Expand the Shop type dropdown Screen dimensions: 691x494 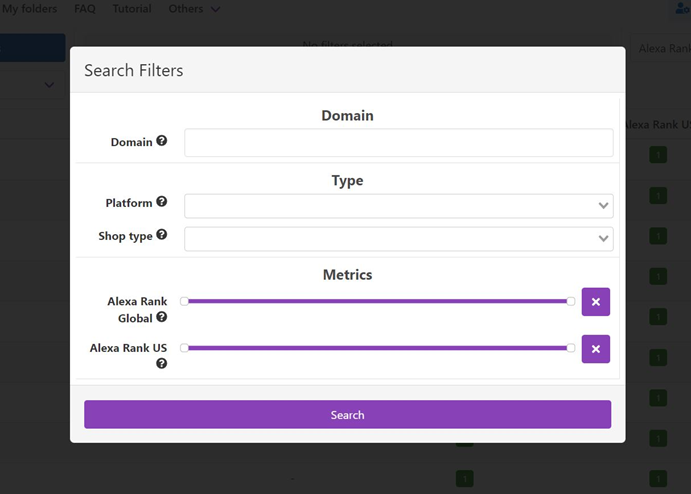click(398, 239)
